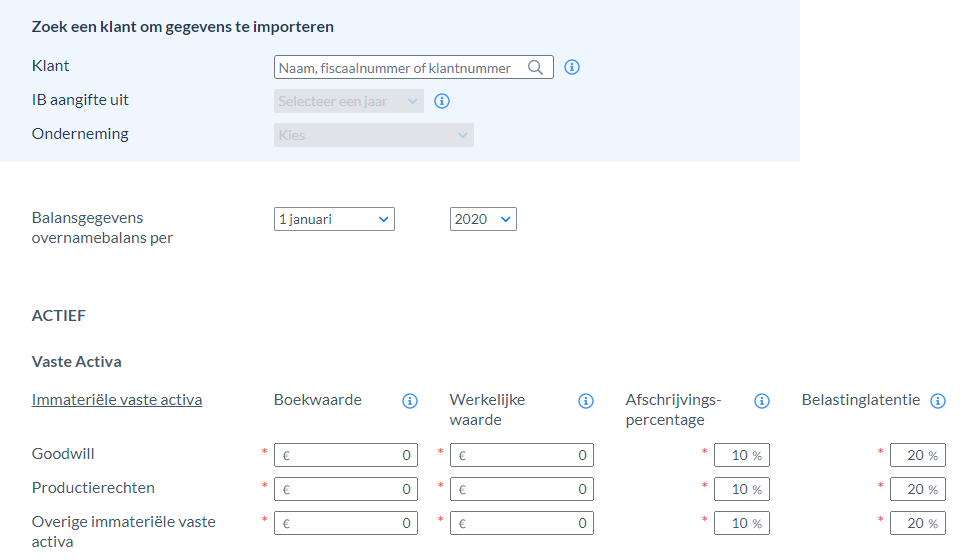Expand the 2020 year dropdown
Screen dimensions: 974x560
point(483,219)
